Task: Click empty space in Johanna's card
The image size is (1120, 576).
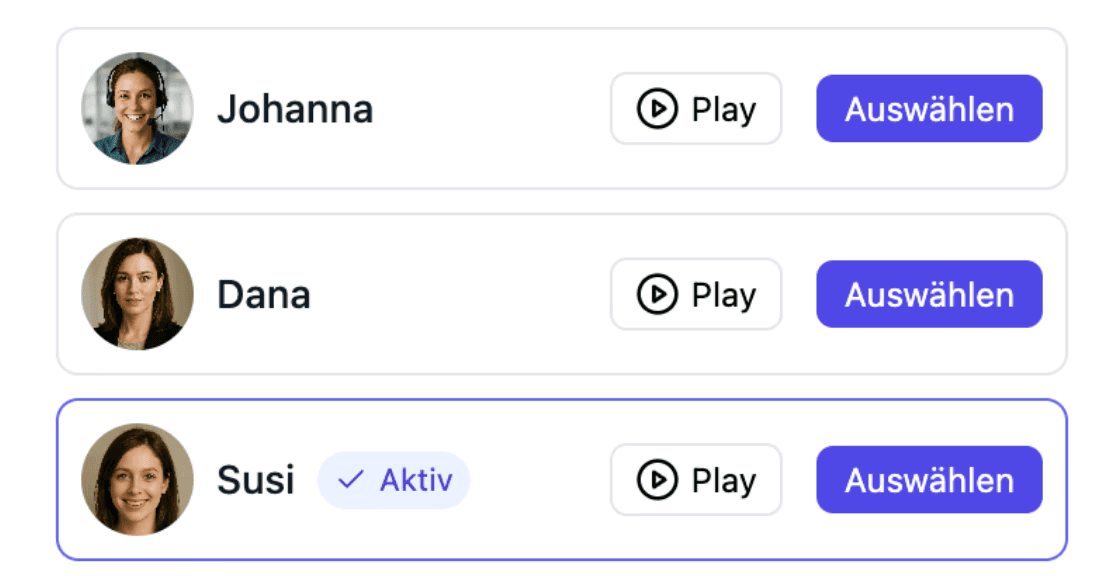Action: 490,109
